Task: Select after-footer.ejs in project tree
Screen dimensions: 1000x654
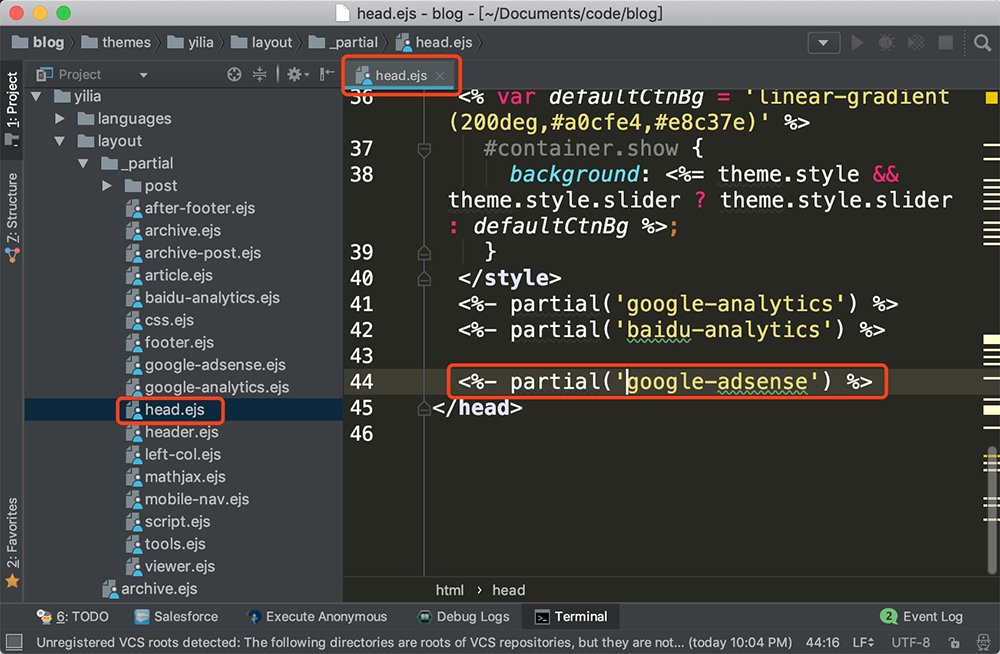Action: tap(190, 208)
